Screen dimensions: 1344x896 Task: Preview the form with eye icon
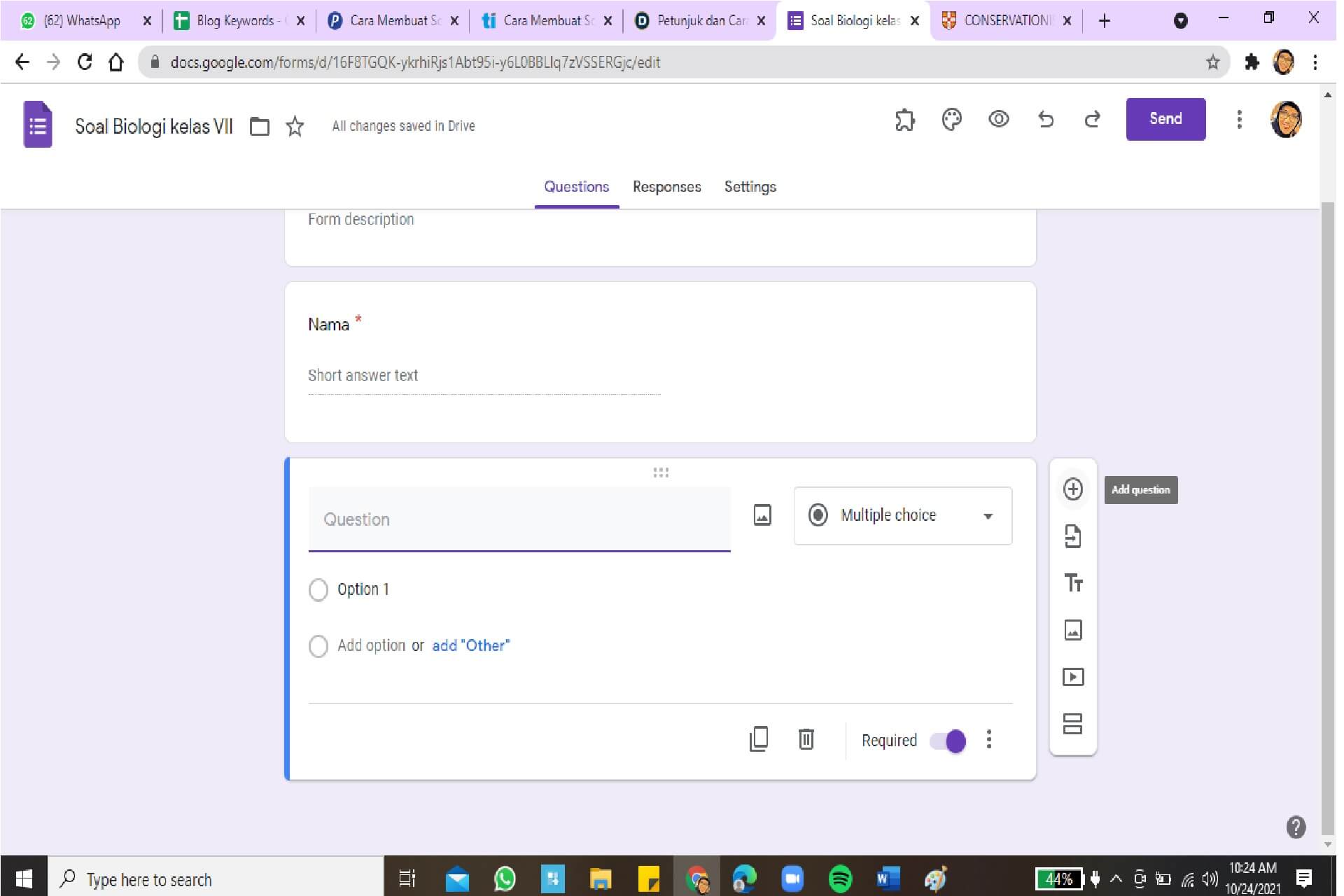[998, 120]
